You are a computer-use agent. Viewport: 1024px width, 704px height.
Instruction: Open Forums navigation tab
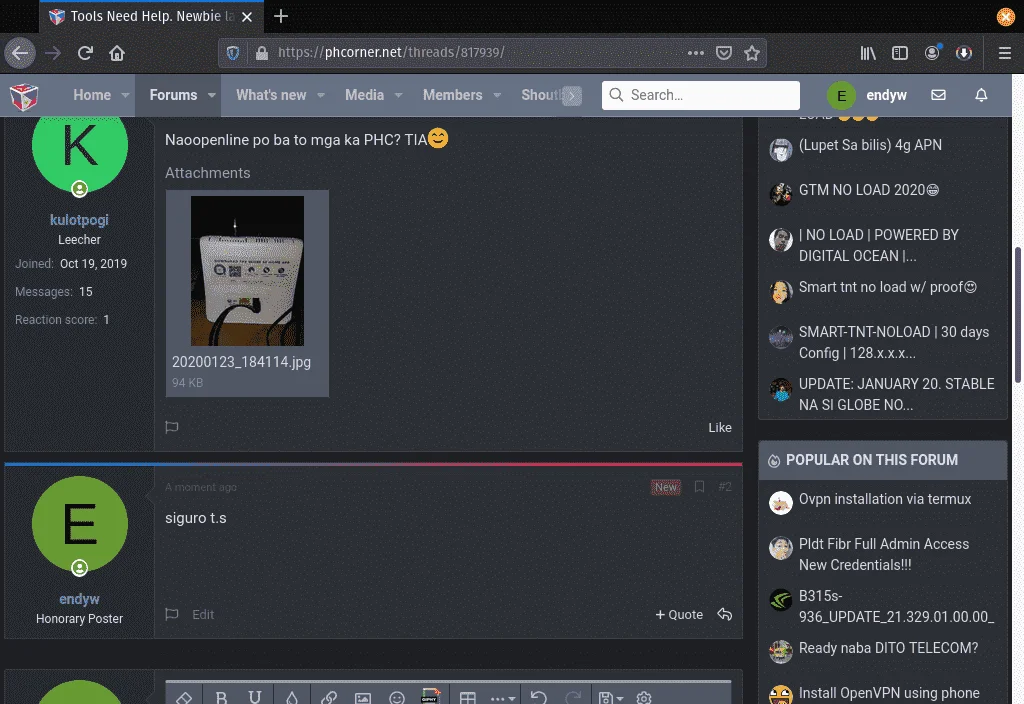173,95
